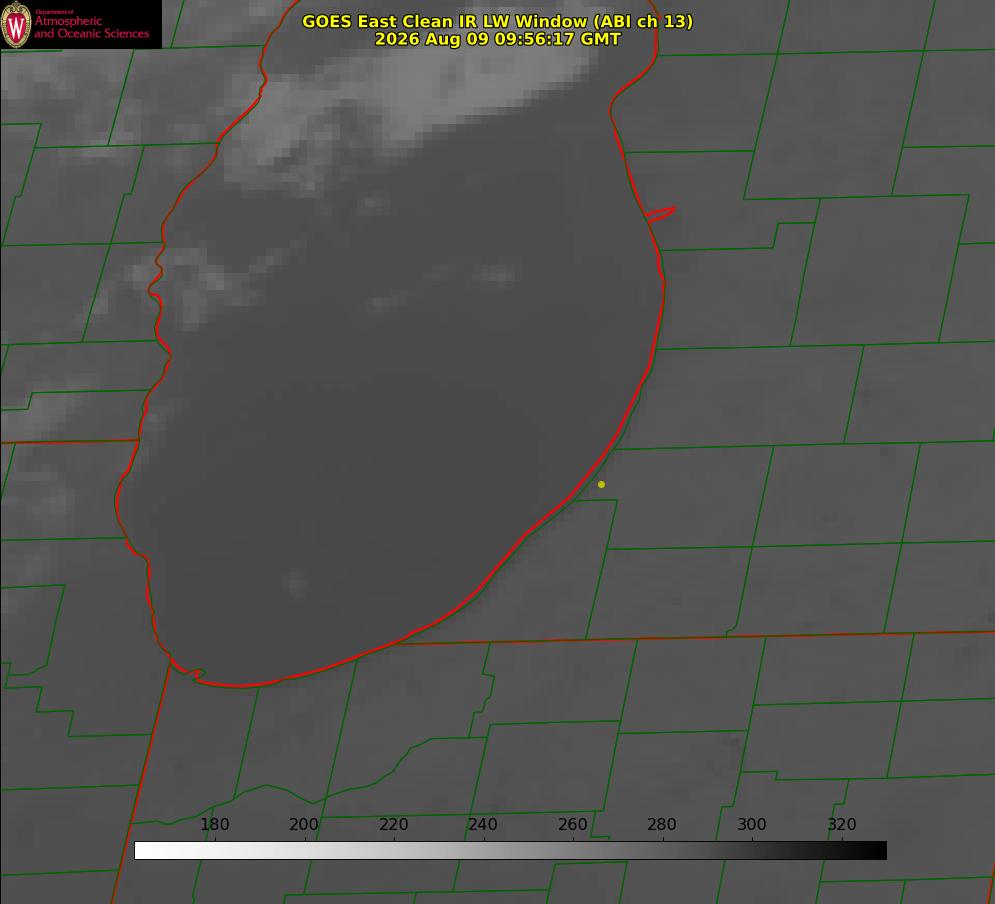Viewport: 995px width, 904px height.
Task: Click the 180 colorbar label
Action: [214, 824]
